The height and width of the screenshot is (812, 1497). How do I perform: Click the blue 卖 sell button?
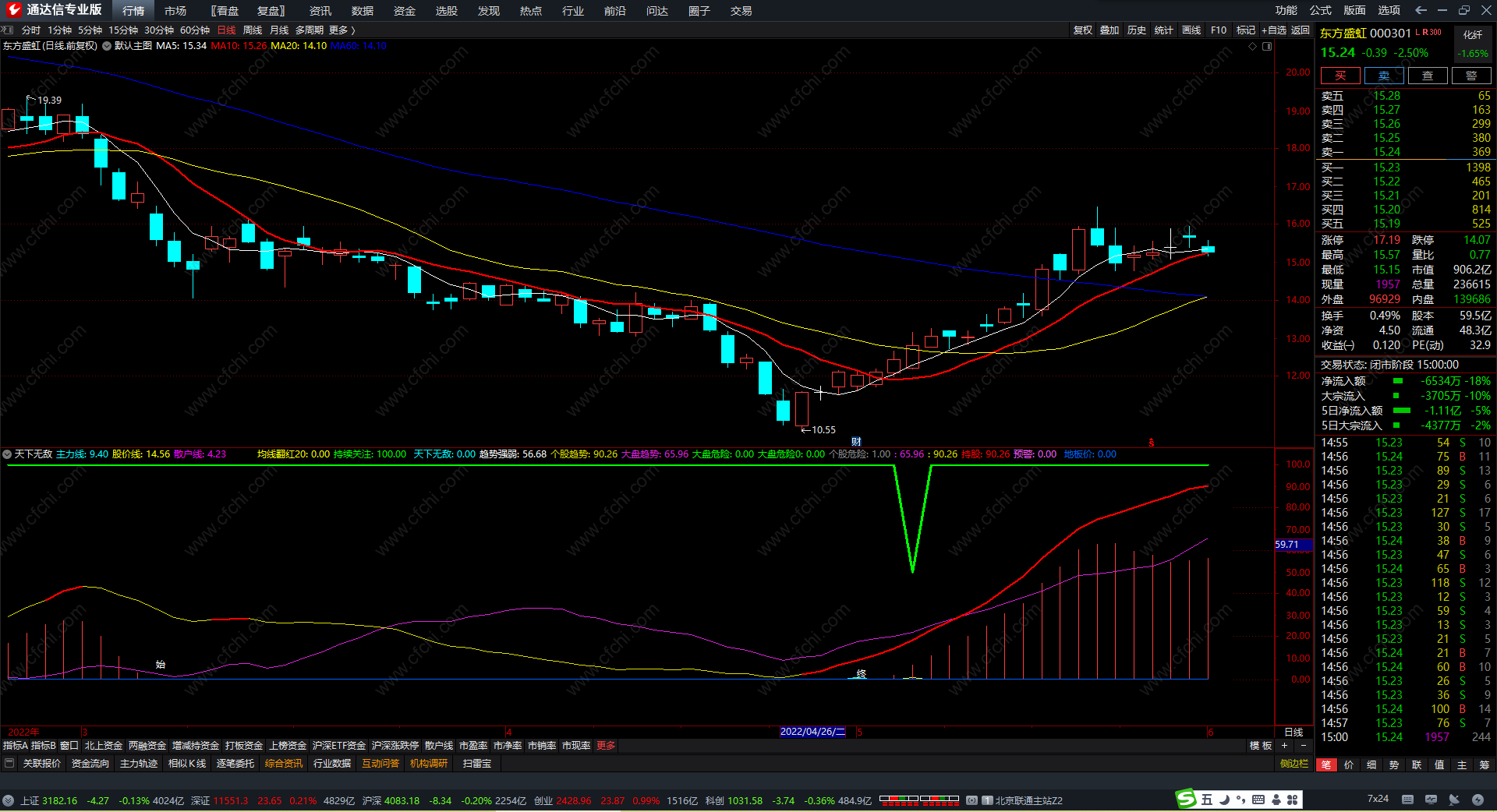tap(1384, 76)
